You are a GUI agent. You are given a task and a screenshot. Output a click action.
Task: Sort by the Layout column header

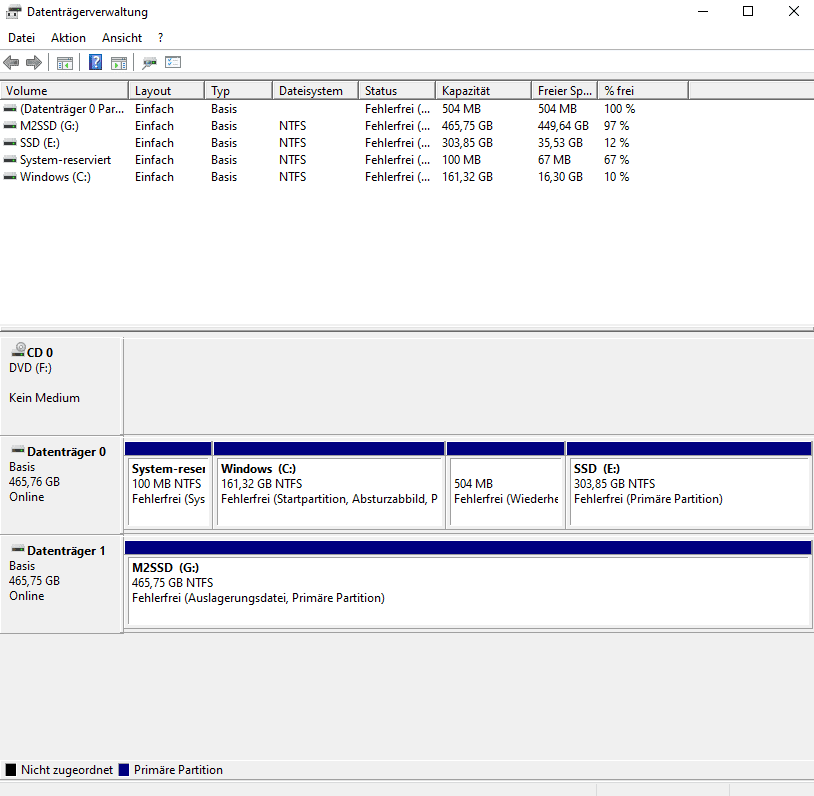click(166, 91)
